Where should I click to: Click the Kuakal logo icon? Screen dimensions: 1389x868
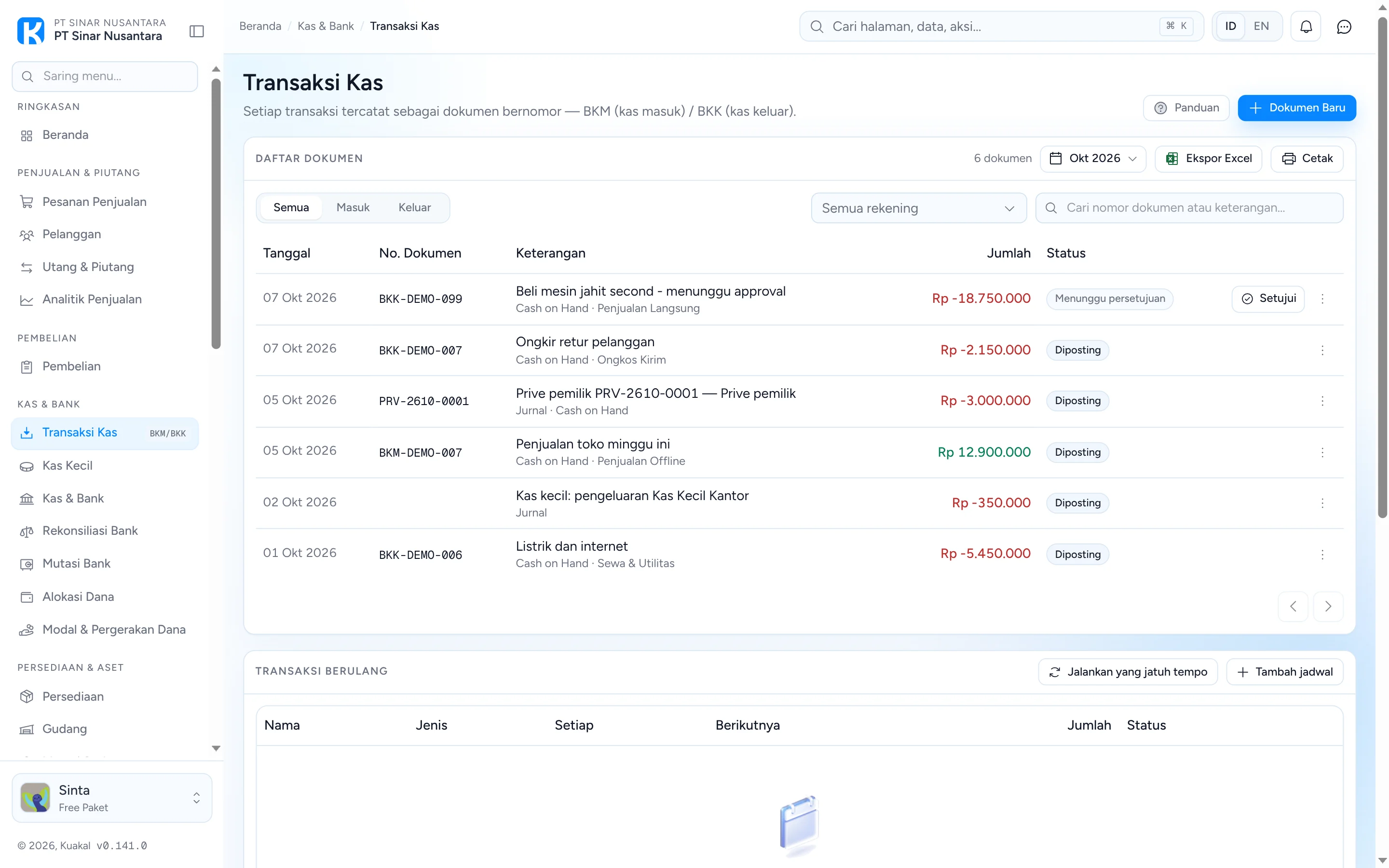30,30
